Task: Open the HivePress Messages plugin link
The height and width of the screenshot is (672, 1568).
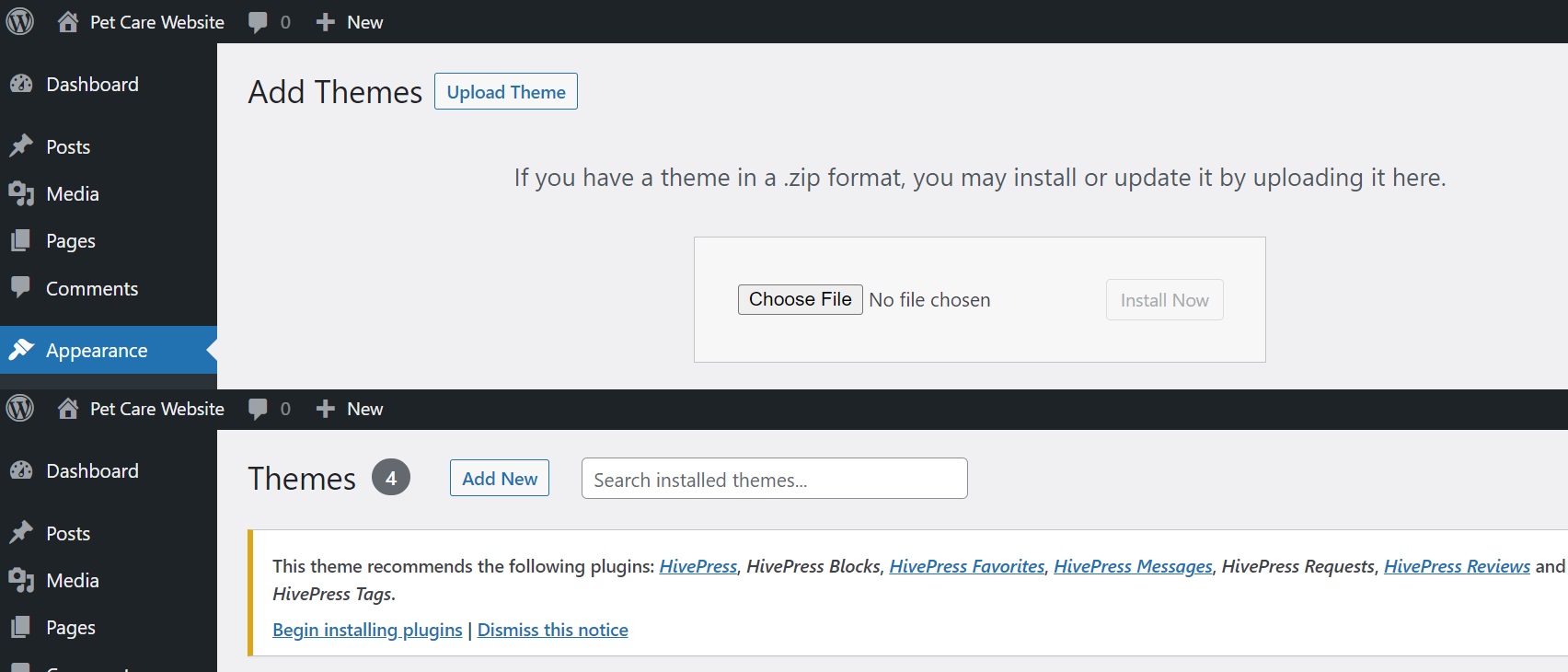Action: point(1133,566)
